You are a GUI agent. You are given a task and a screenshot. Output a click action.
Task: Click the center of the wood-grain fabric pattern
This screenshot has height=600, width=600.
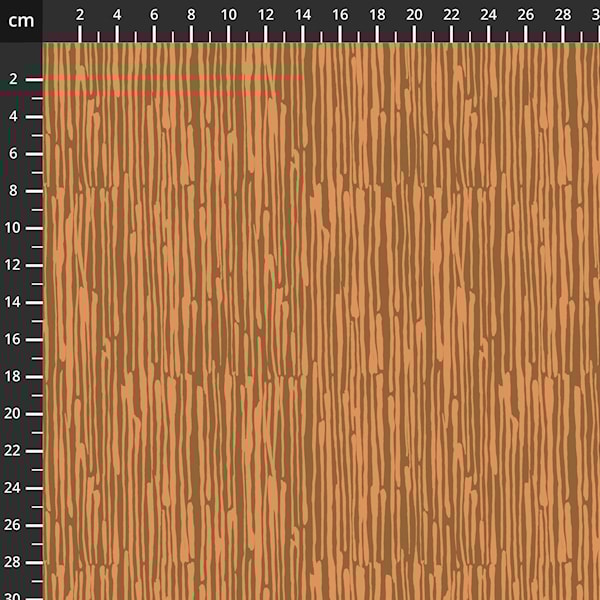pyautogui.click(x=321, y=321)
